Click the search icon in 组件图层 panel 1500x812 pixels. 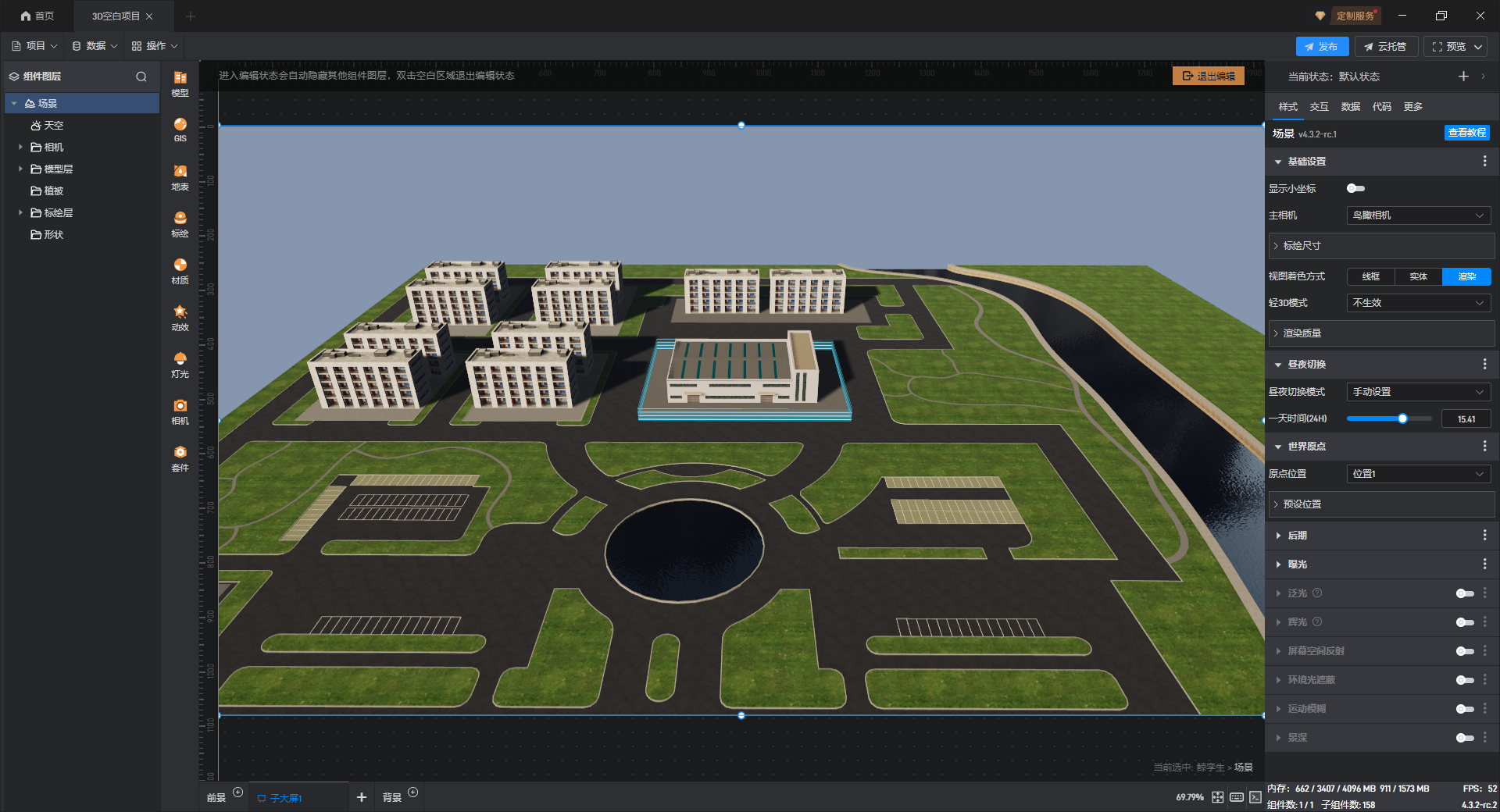pos(141,77)
